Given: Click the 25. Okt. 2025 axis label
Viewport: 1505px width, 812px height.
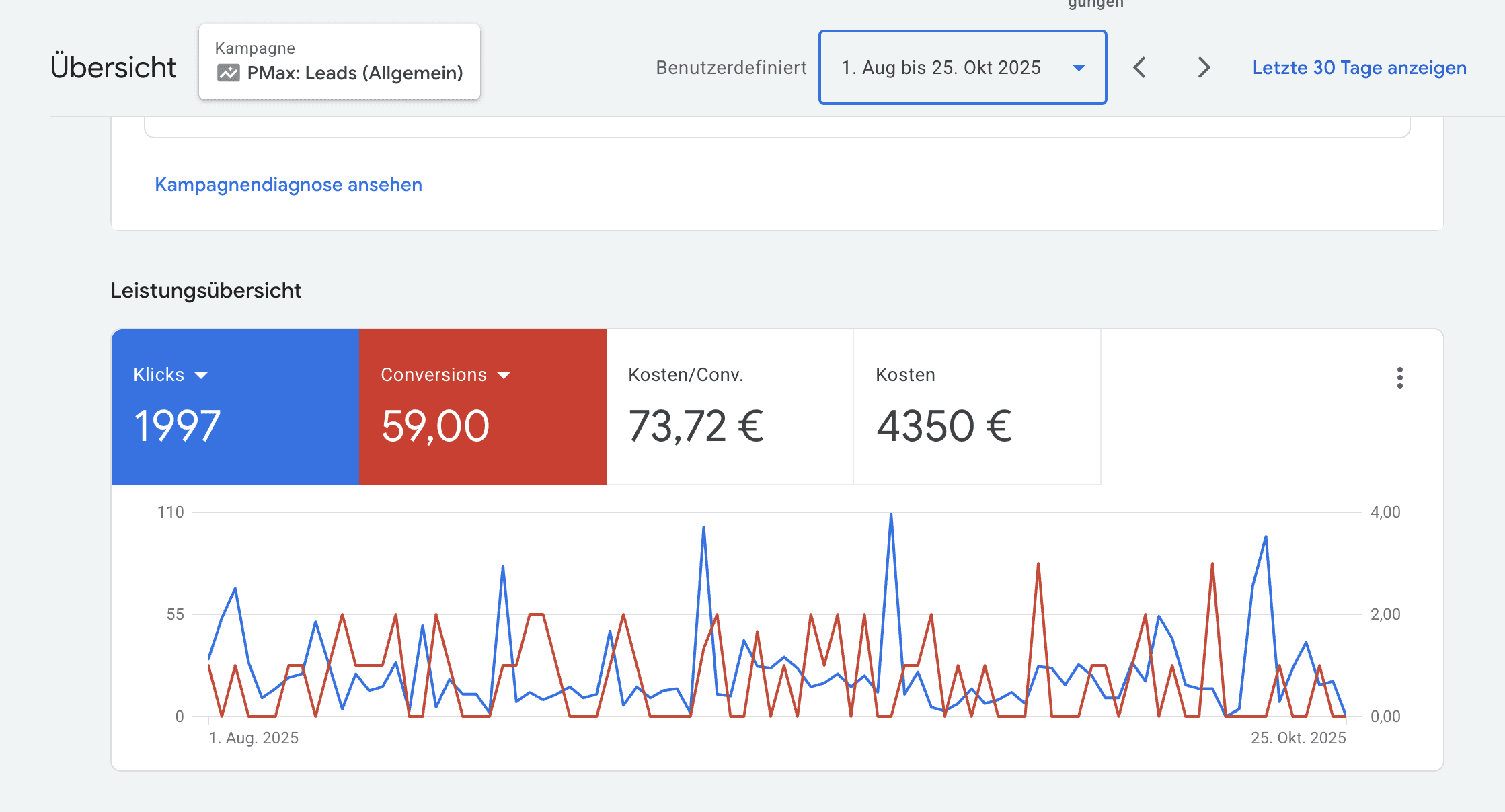Looking at the screenshot, I should 1298,738.
